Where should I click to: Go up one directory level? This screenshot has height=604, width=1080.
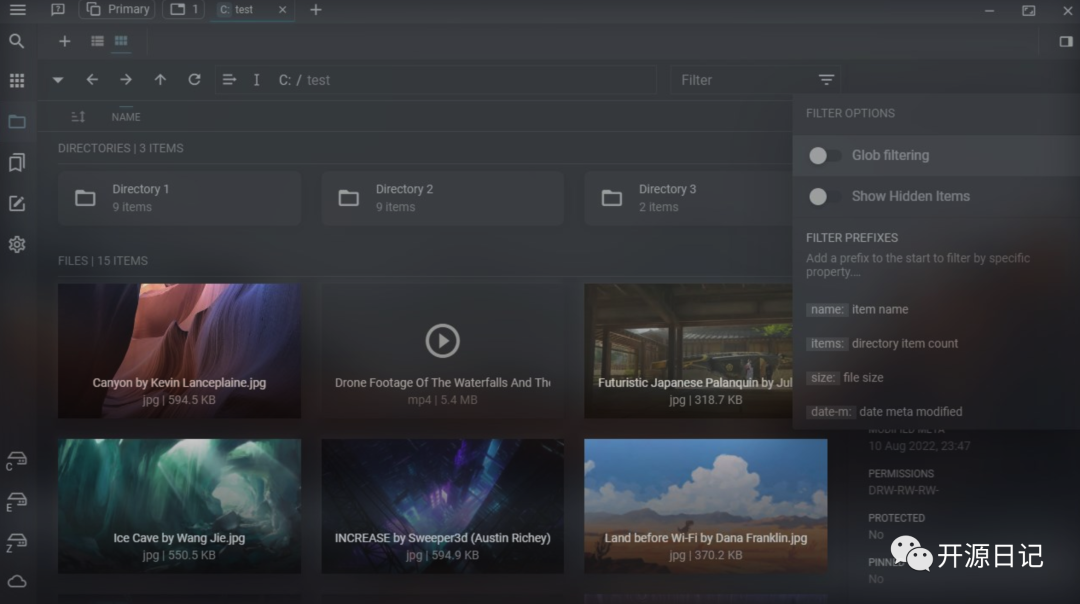pyautogui.click(x=160, y=80)
